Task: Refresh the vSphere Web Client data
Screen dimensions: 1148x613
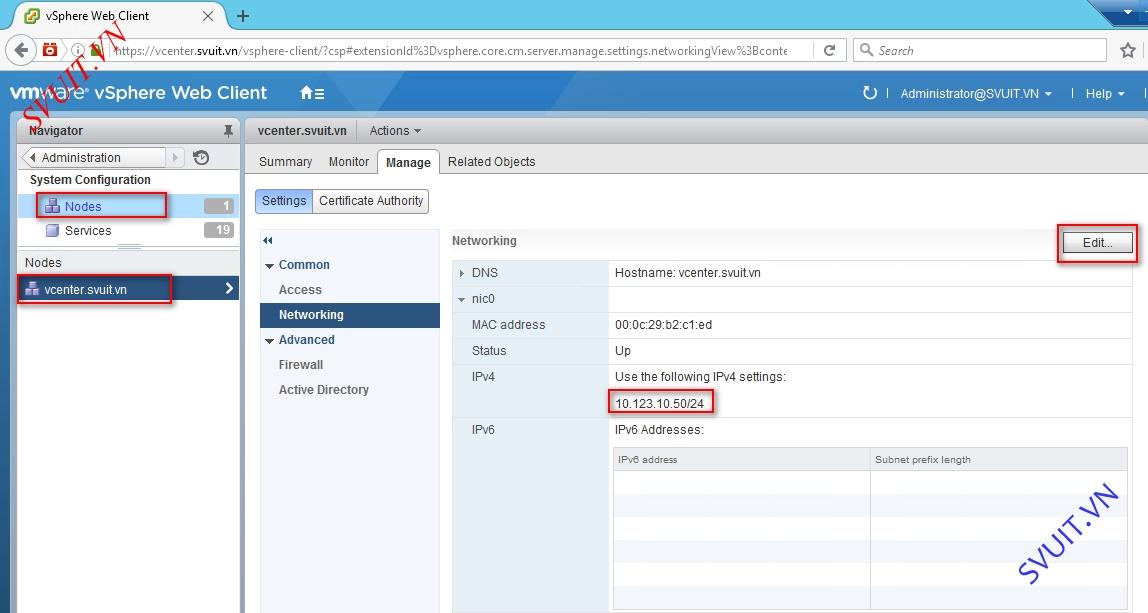Action: pos(869,93)
